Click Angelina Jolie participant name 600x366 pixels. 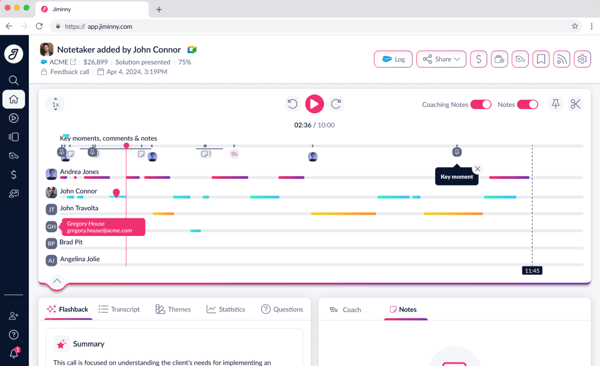coord(80,259)
